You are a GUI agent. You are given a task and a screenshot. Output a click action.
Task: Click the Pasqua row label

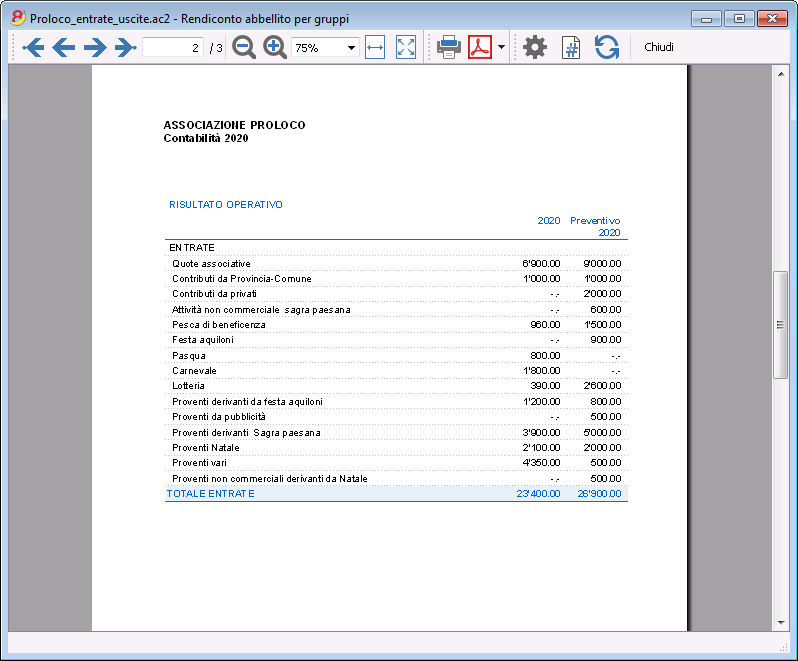(x=189, y=356)
